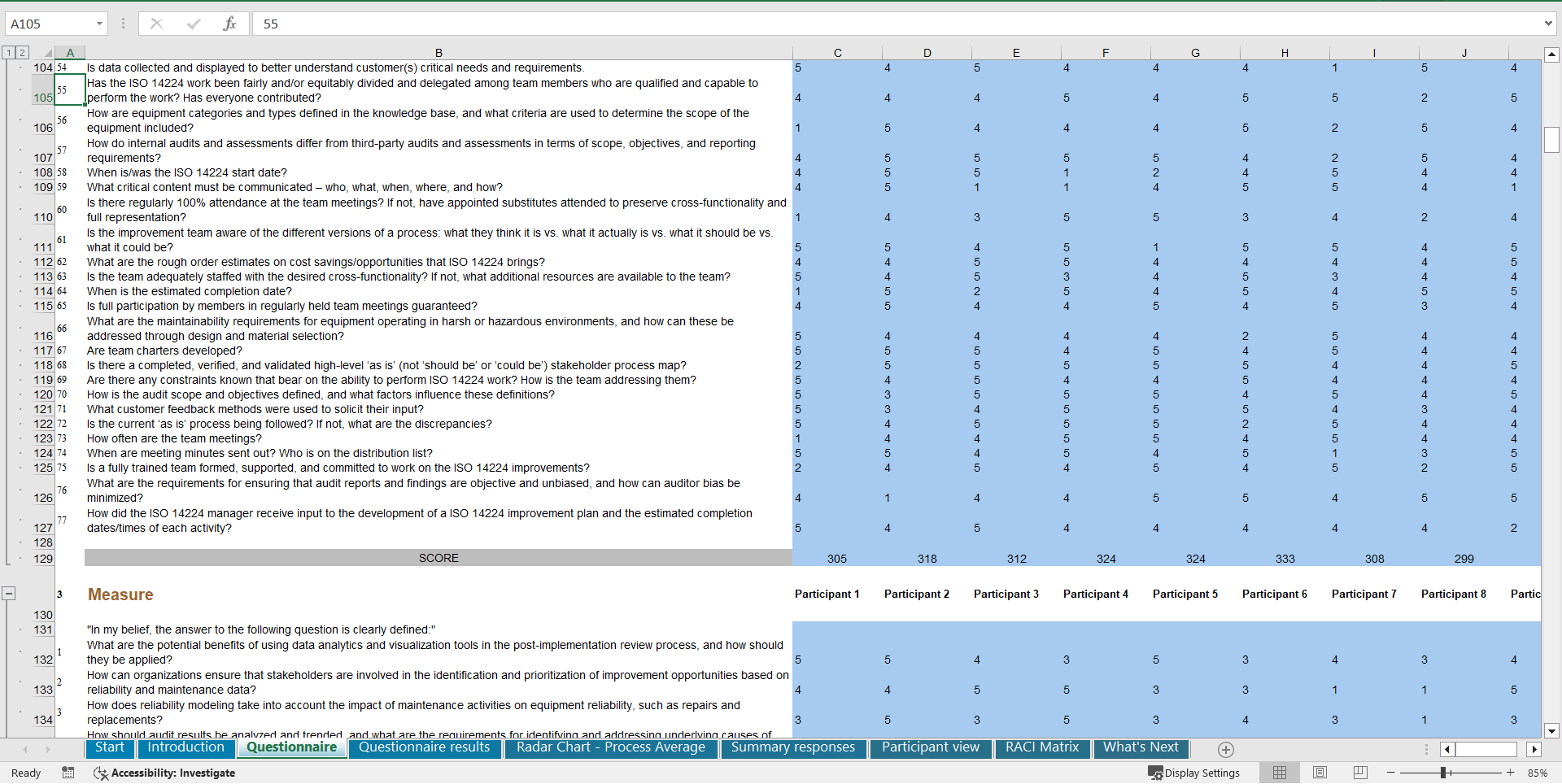Open Display Settings in status bar

tap(1194, 773)
